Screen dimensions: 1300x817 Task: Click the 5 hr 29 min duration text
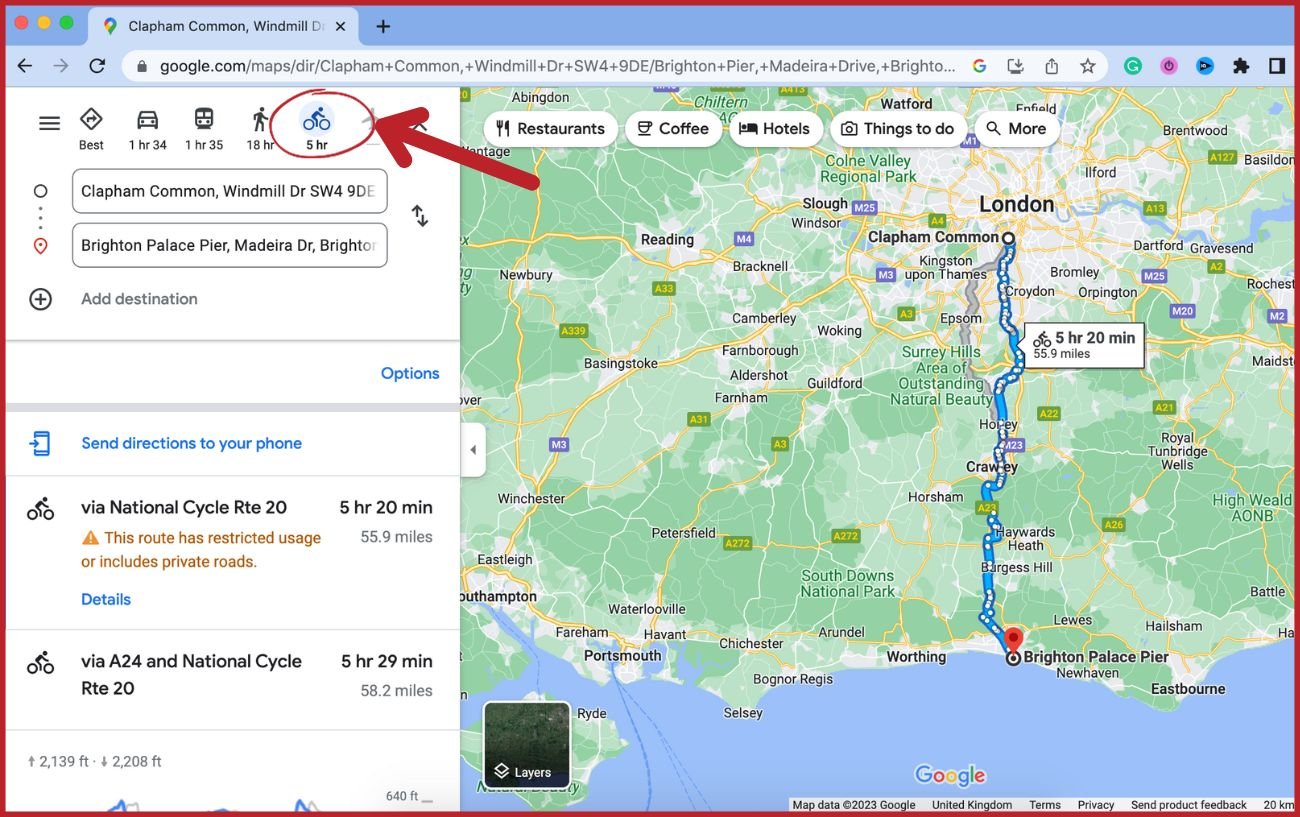(x=387, y=661)
